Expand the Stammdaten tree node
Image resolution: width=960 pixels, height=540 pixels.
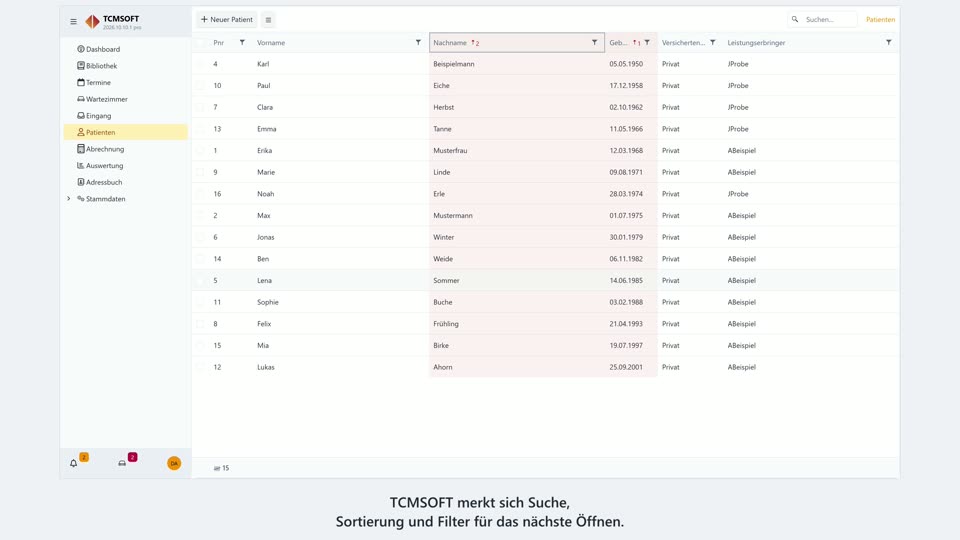click(69, 198)
